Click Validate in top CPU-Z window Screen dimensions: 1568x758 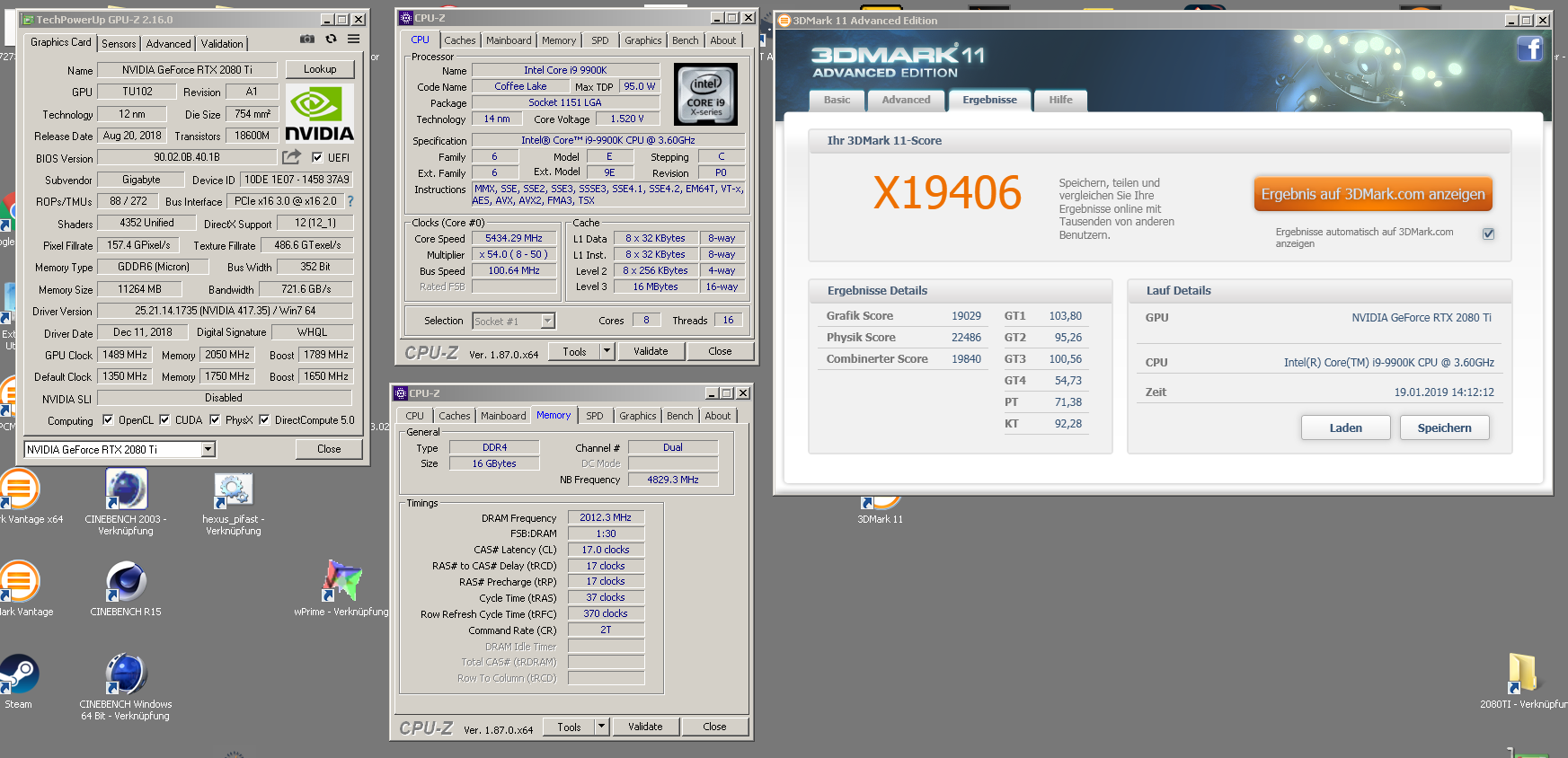click(651, 351)
